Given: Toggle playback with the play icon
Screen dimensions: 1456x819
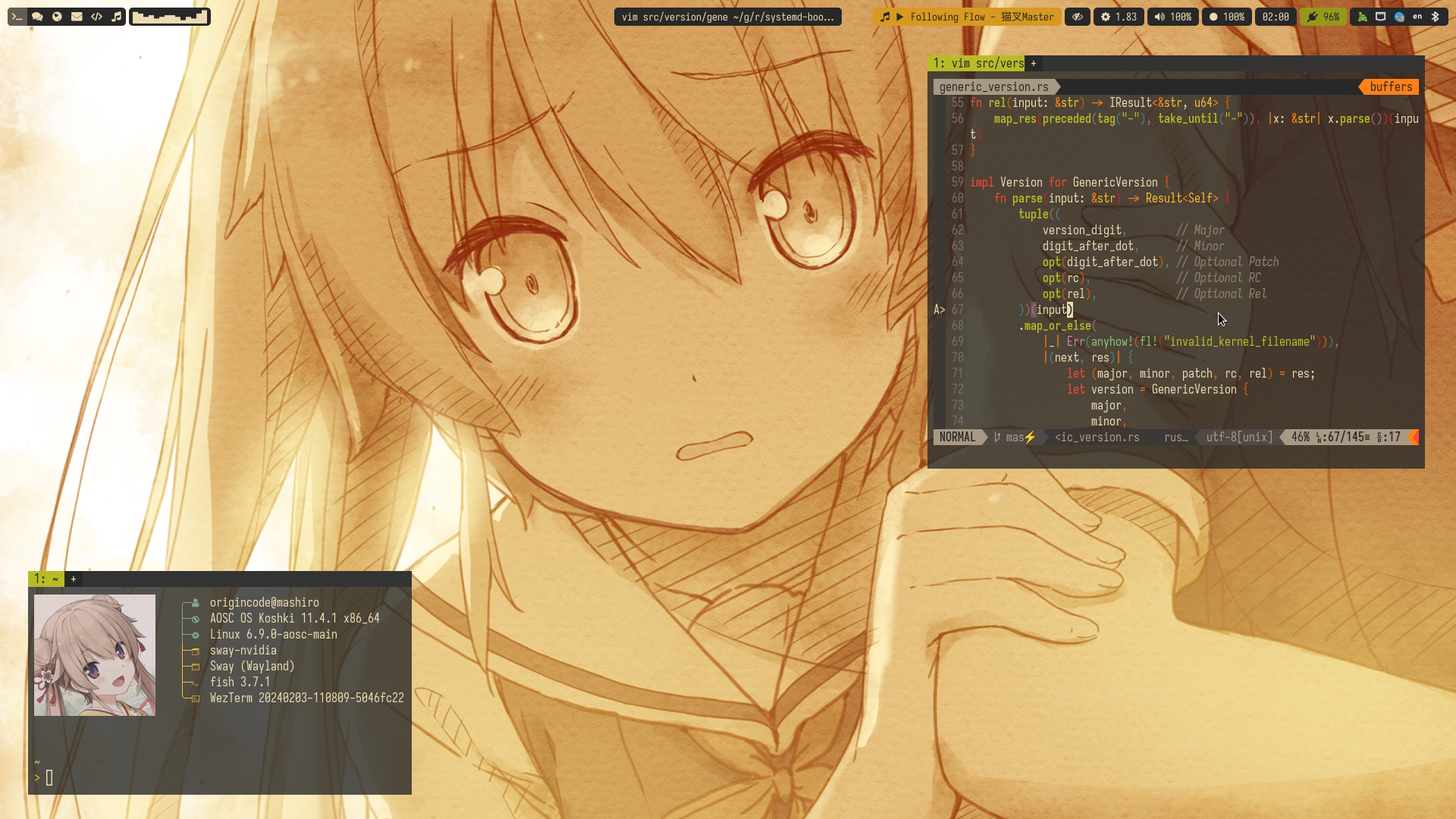Looking at the screenshot, I should tap(900, 17).
